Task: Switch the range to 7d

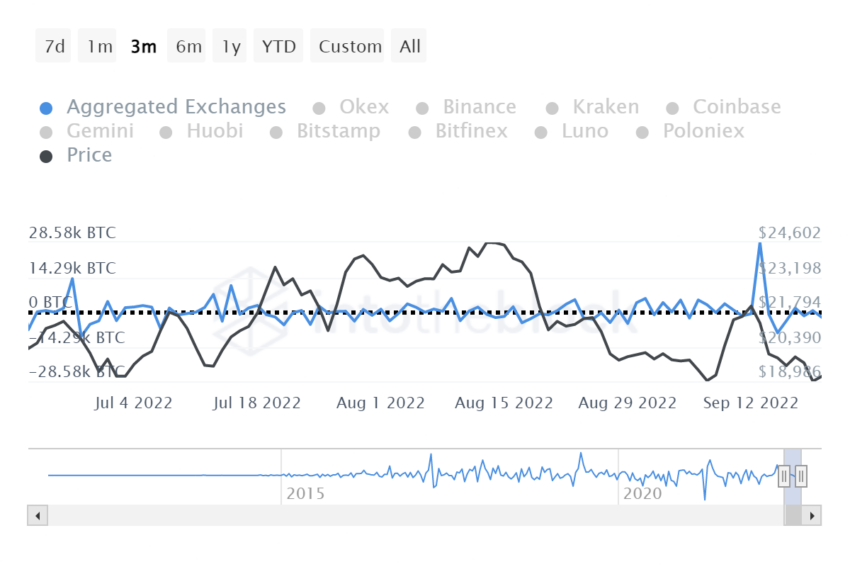Action: click(55, 46)
